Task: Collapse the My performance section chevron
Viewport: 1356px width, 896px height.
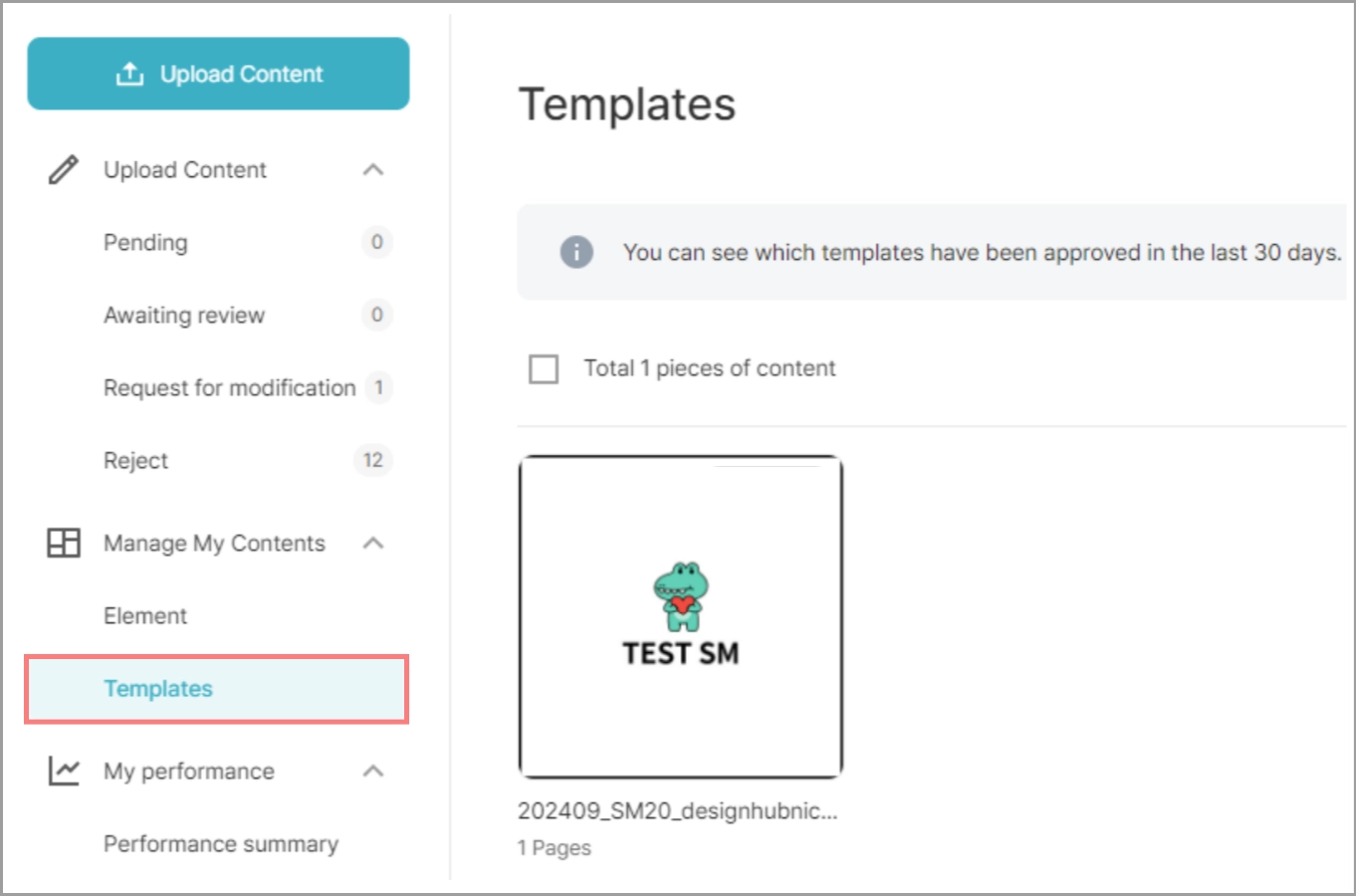Action: [x=373, y=771]
